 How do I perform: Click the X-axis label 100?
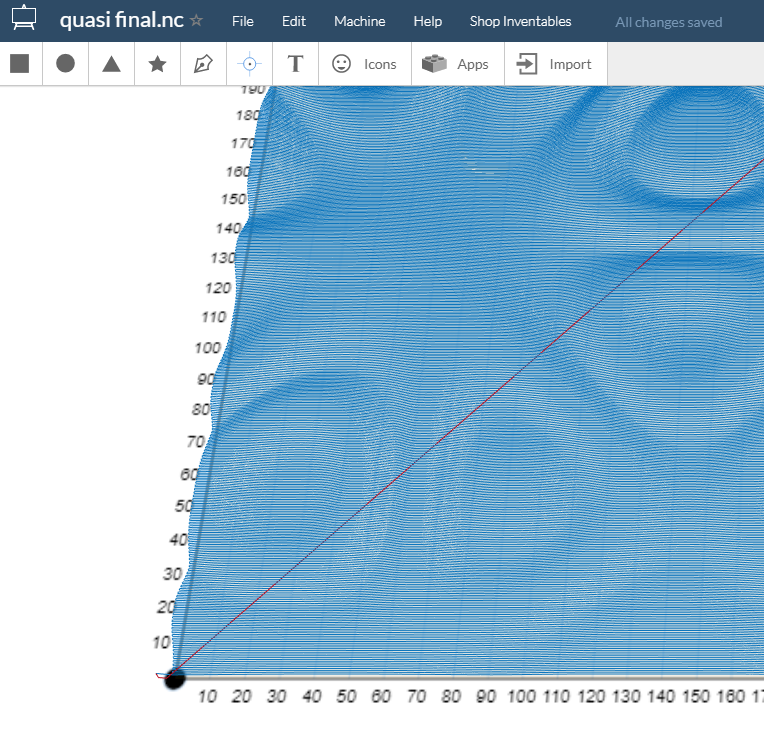tap(521, 696)
